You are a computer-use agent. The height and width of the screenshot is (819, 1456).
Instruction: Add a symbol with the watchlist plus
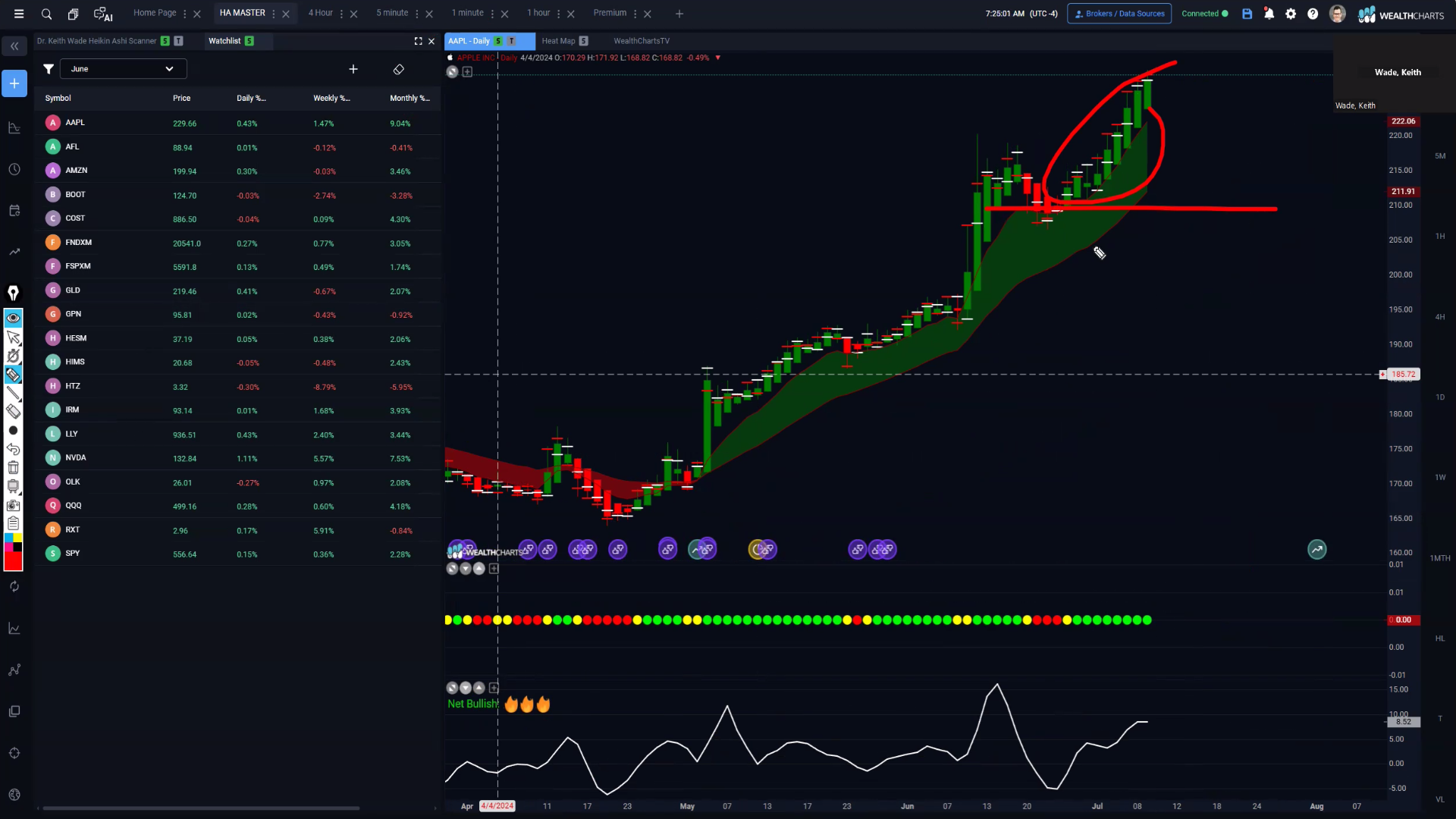pyautogui.click(x=353, y=69)
